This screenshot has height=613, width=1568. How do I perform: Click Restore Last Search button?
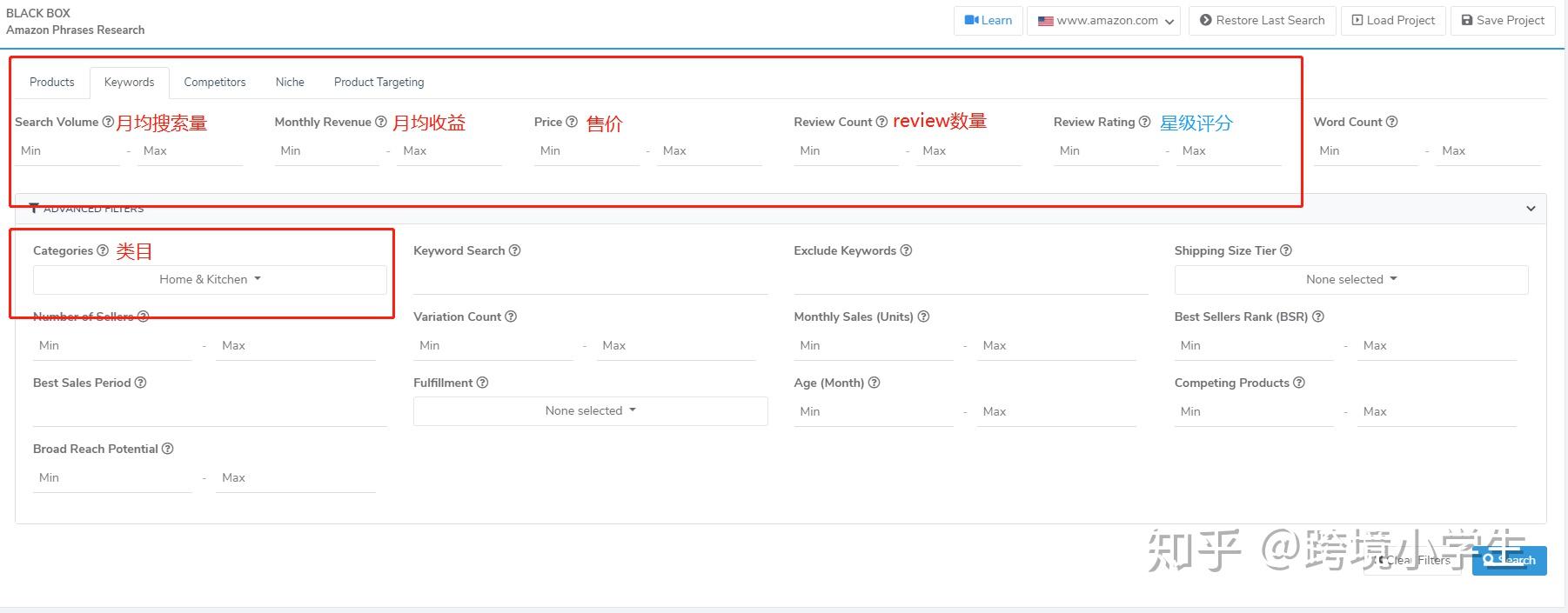[1262, 21]
